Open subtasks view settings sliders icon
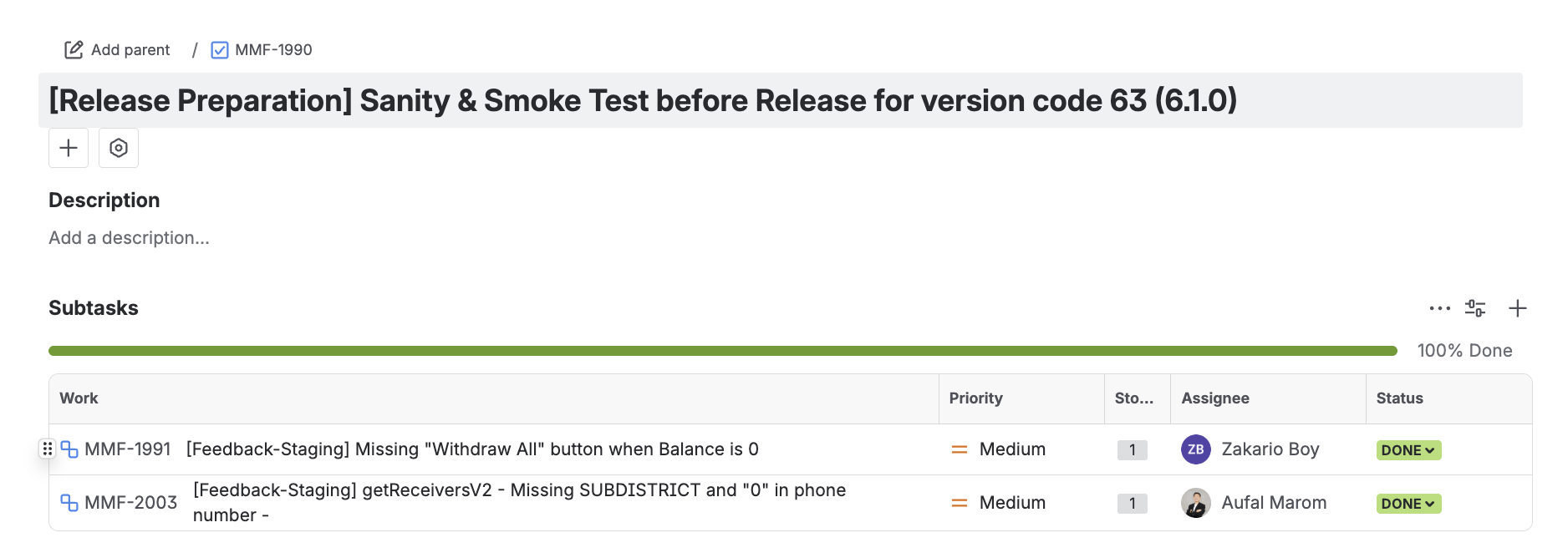The width and height of the screenshot is (1568, 558). (1475, 308)
